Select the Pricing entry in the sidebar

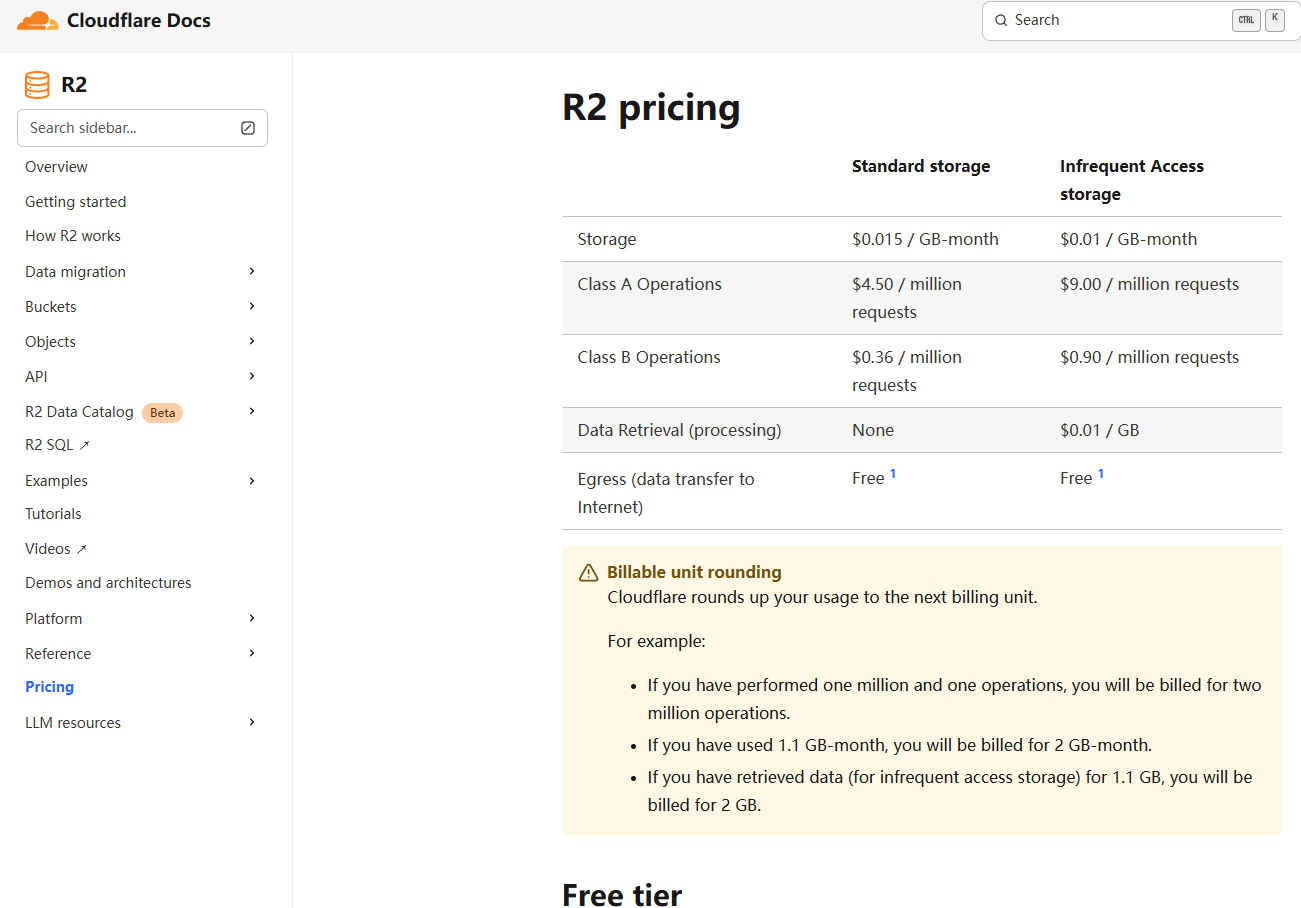(x=49, y=686)
